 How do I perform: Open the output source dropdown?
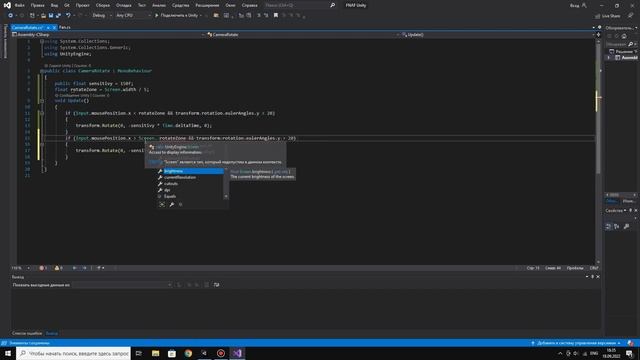coord(122,285)
